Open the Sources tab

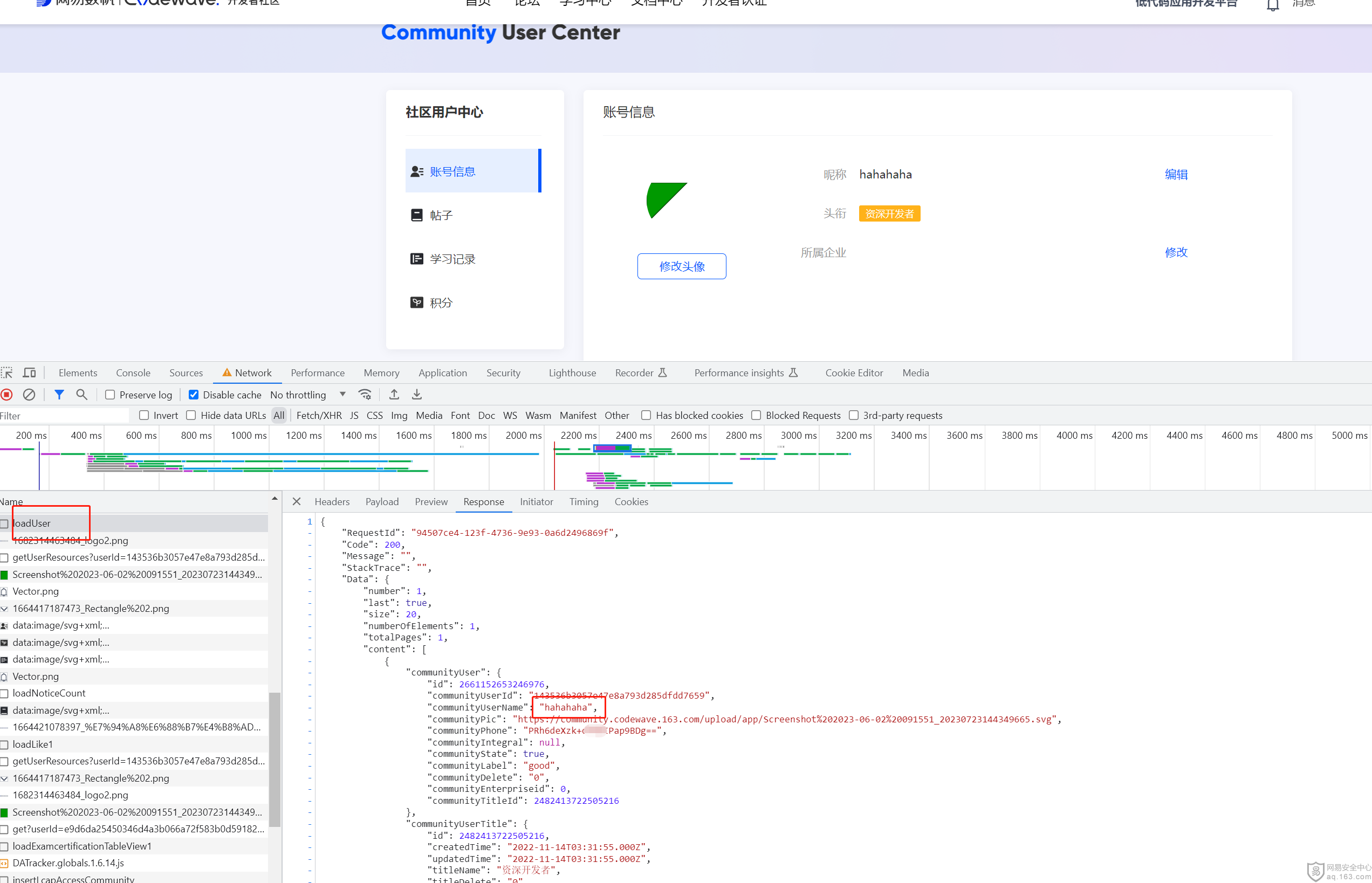point(186,372)
